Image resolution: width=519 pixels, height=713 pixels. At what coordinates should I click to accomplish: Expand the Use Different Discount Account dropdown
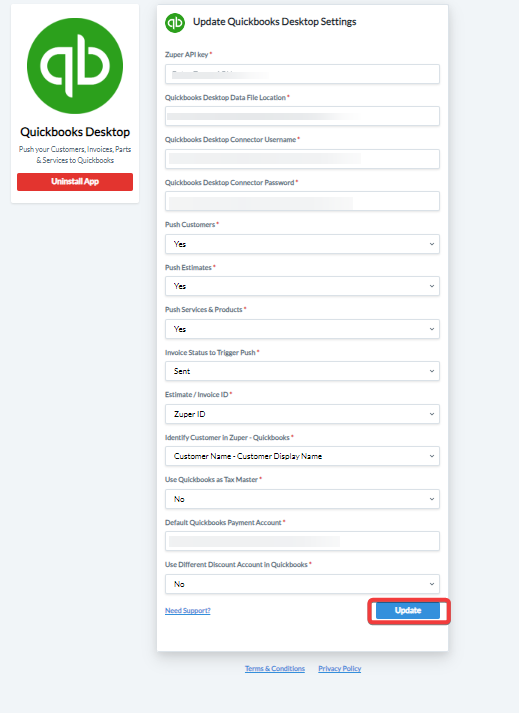tap(302, 584)
